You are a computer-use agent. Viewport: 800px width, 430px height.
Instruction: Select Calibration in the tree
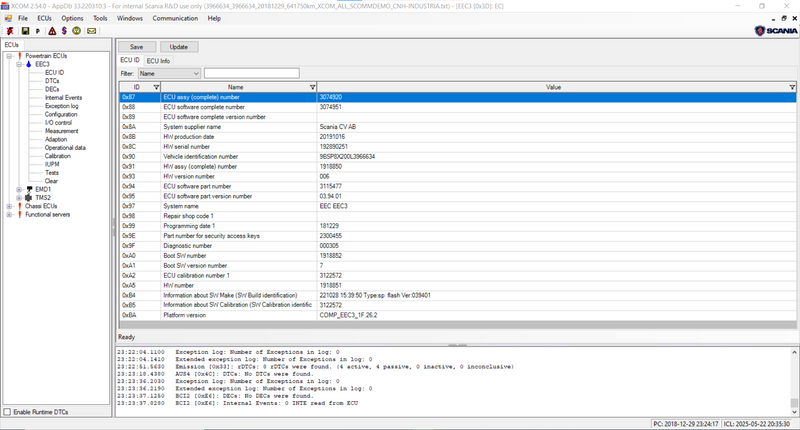coord(58,156)
